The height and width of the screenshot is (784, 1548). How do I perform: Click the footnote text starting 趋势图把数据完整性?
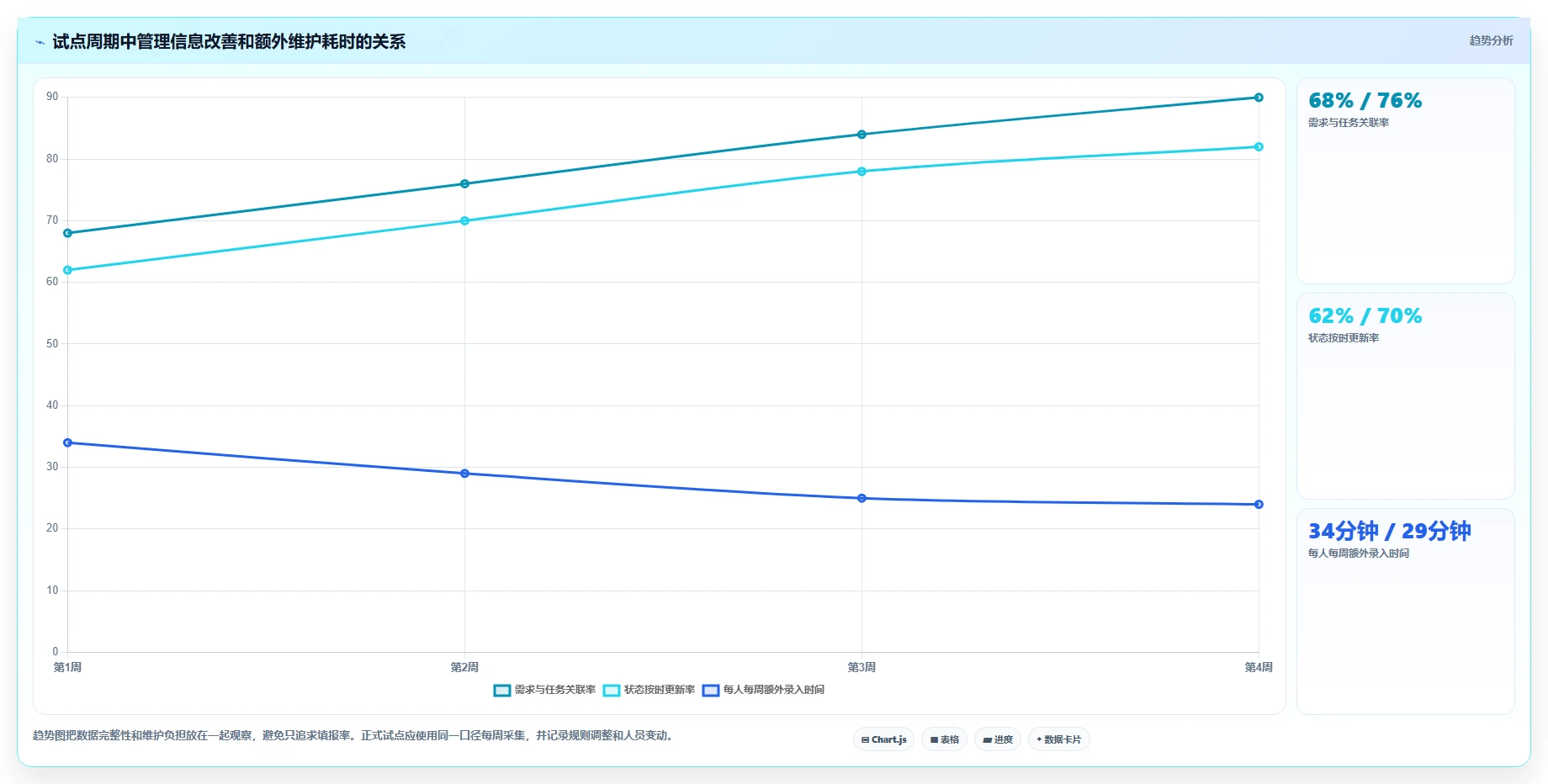point(353,735)
